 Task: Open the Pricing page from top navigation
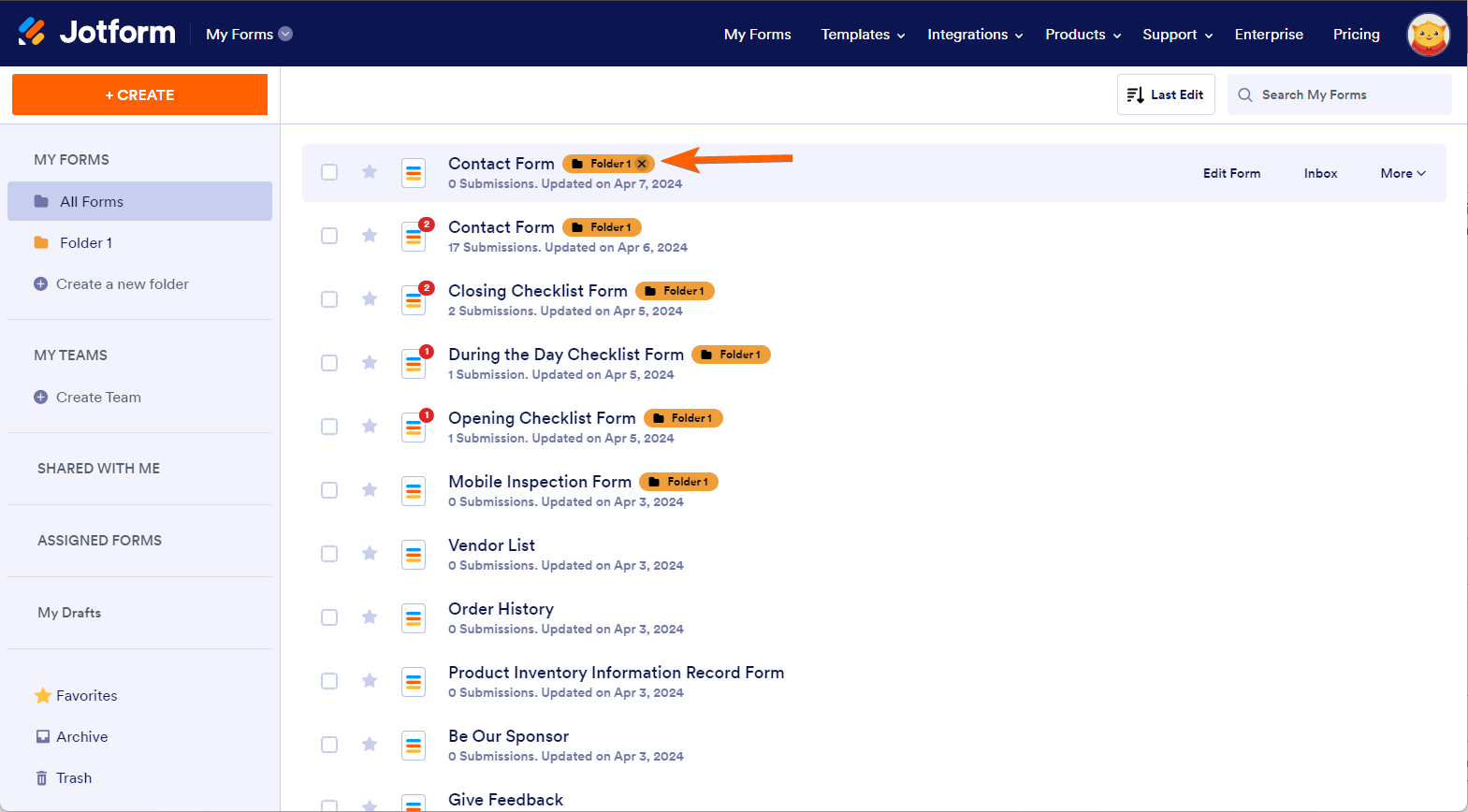[1356, 35]
